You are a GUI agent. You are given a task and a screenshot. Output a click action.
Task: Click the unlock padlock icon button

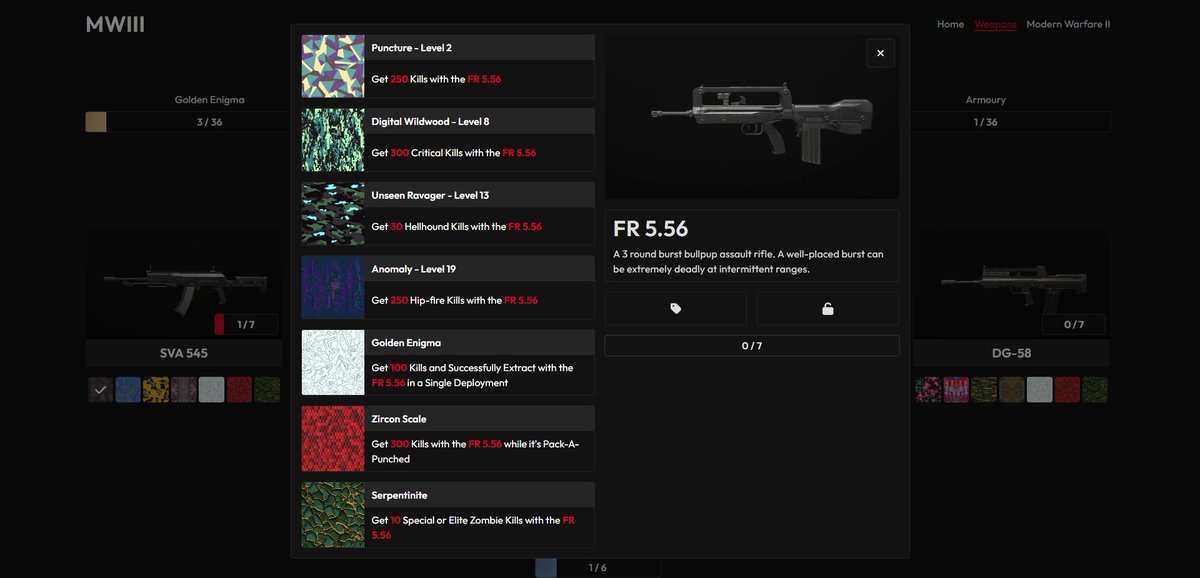[x=828, y=309]
